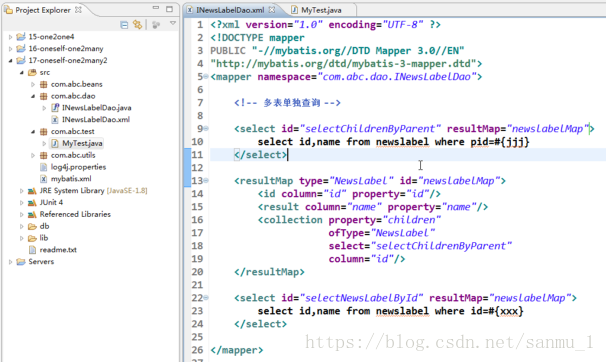606x362 pixels.
Task: Close the Project Explorer tab
Action: 78,10
